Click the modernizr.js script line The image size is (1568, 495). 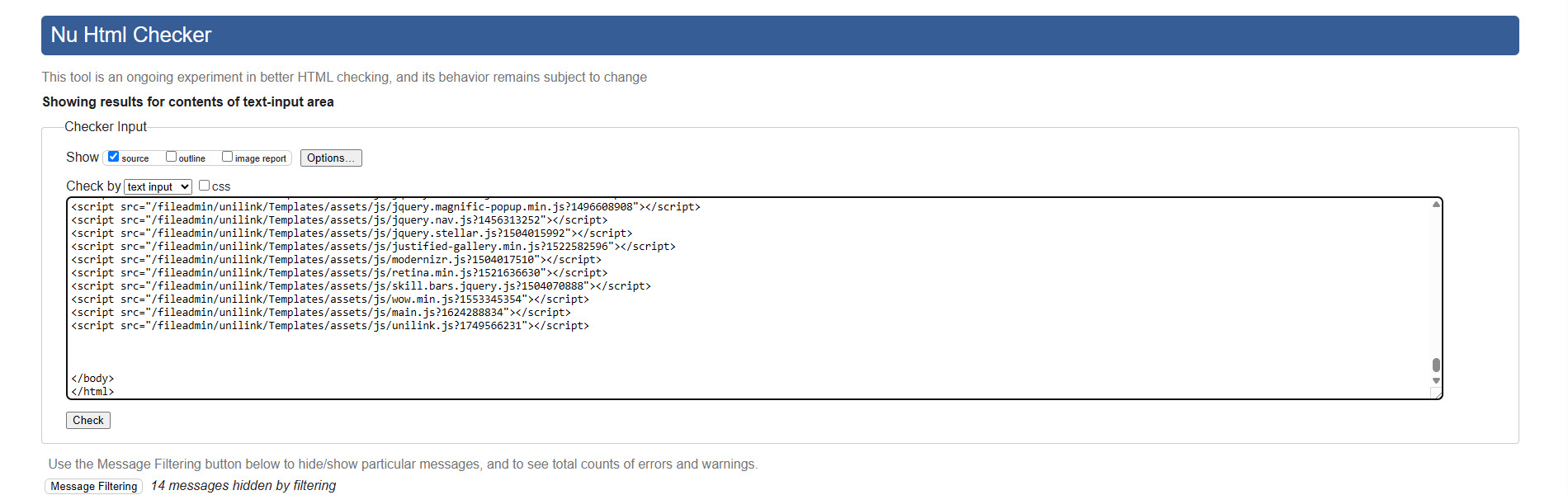click(x=336, y=260)
